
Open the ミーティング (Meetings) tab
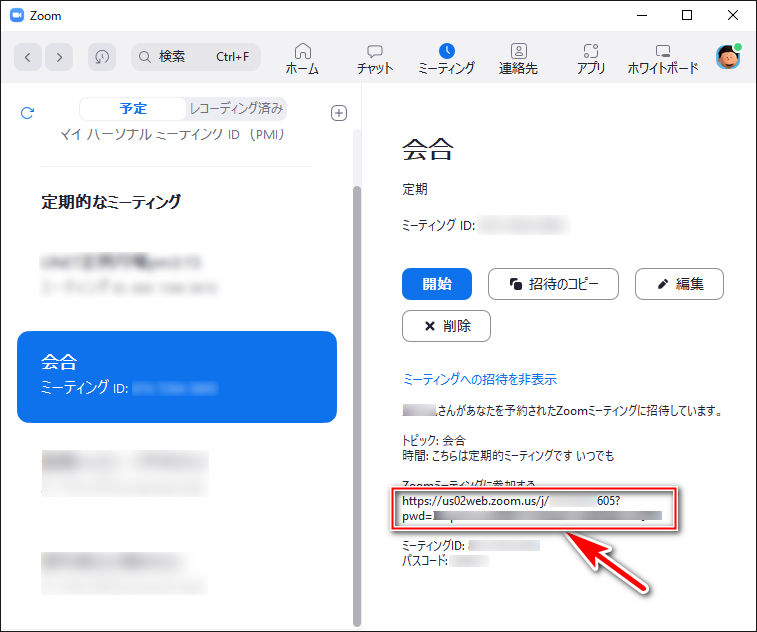point(447,58)
